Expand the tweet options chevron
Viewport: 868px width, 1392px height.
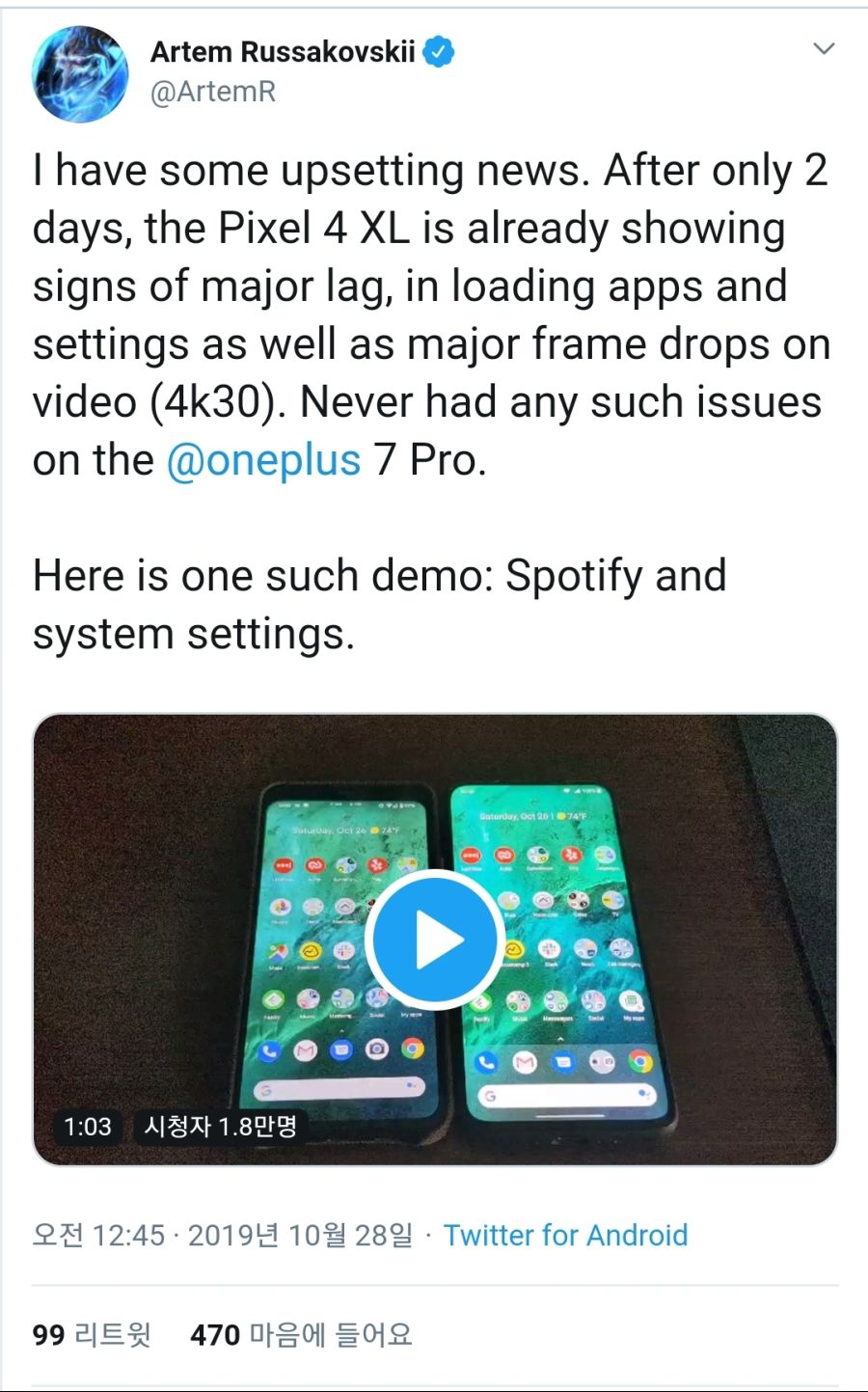click(824, 48)
